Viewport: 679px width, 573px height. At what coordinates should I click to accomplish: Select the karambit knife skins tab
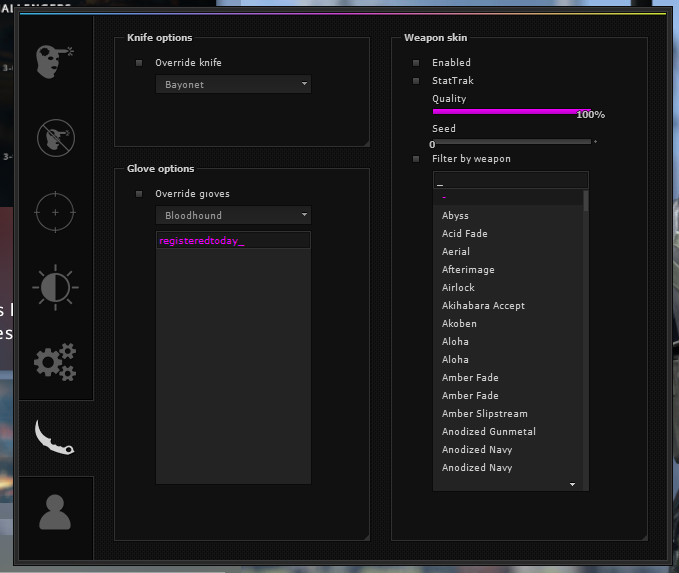pos(55,437)
